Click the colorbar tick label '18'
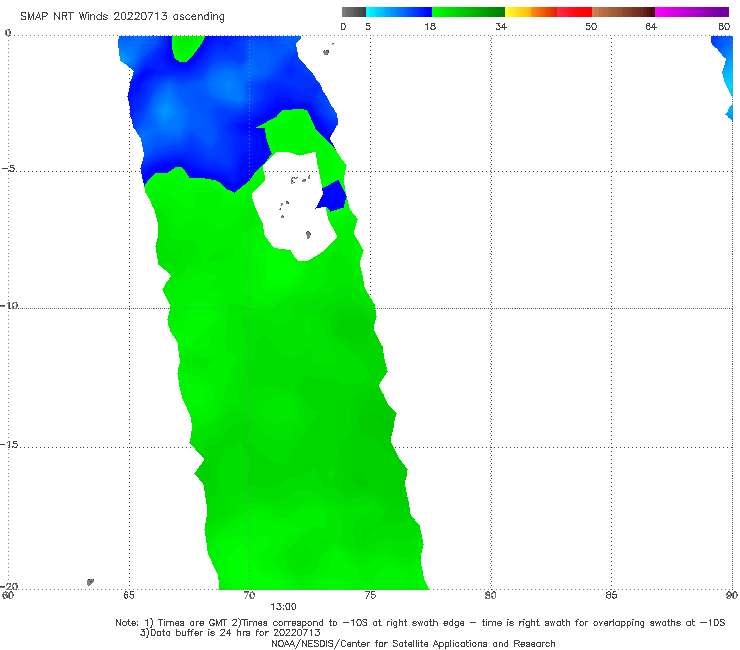This screenshot has height=650, width=740. click(x=430, y=26)
